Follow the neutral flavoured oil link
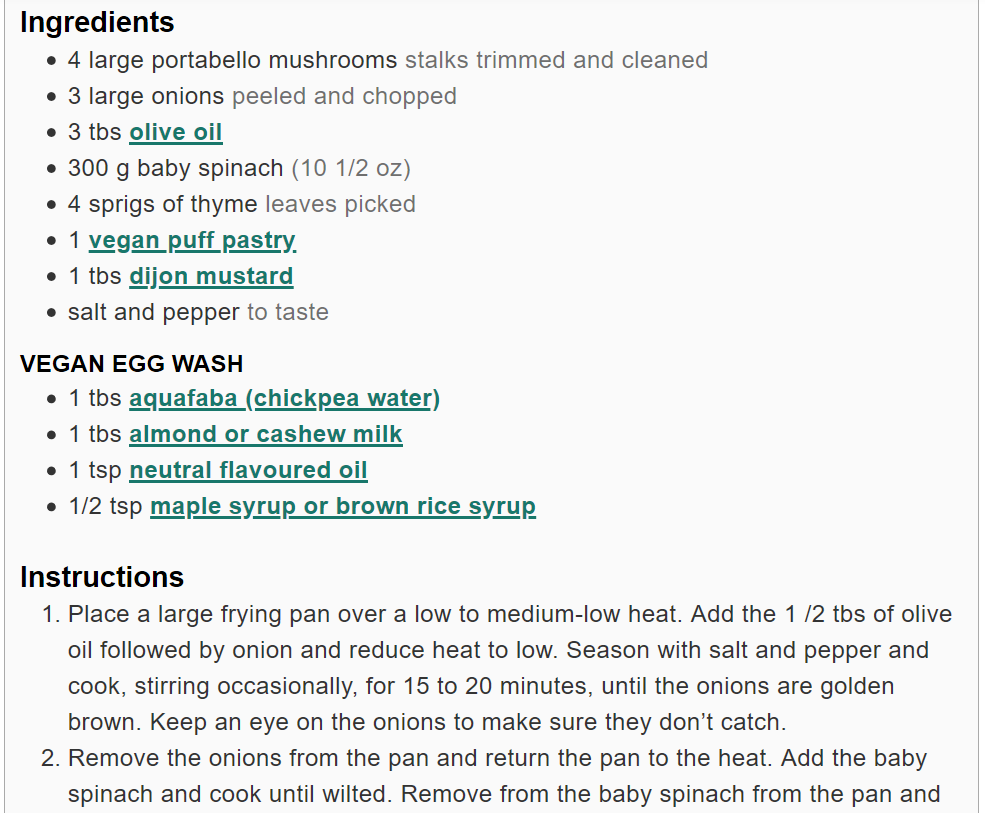 pyautogui.click(x=248, y=470)
